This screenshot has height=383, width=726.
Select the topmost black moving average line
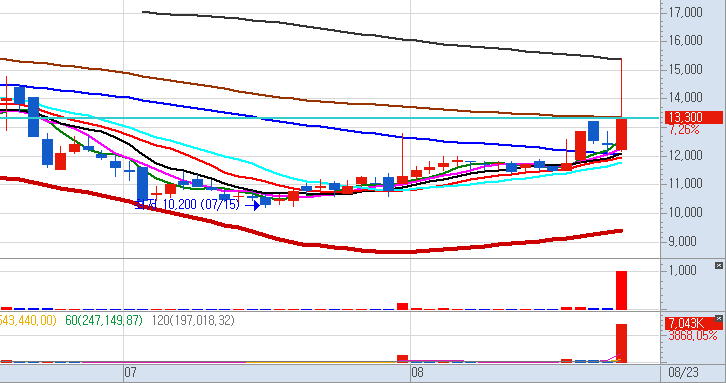(382, 36)
